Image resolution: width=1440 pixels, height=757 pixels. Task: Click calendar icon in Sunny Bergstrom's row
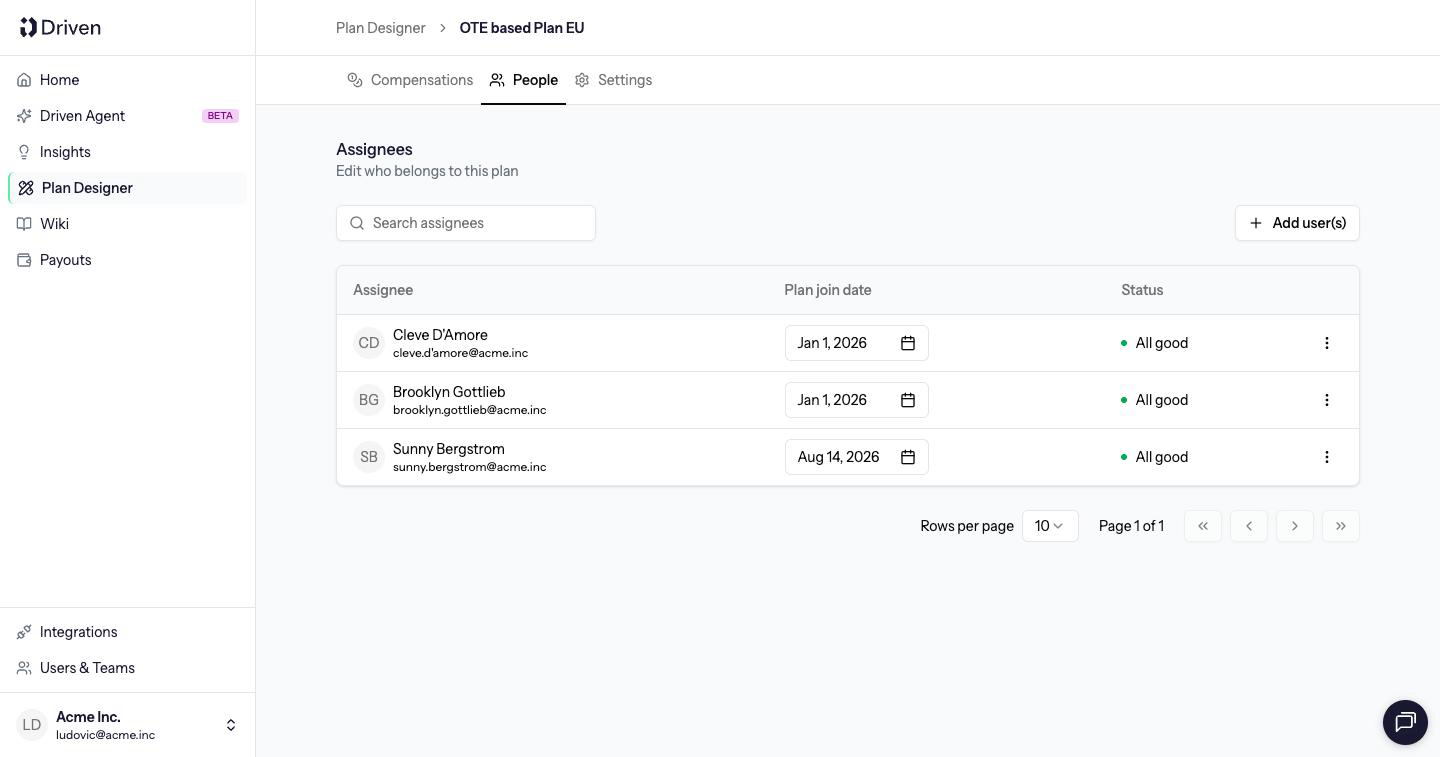click(908, 457)
